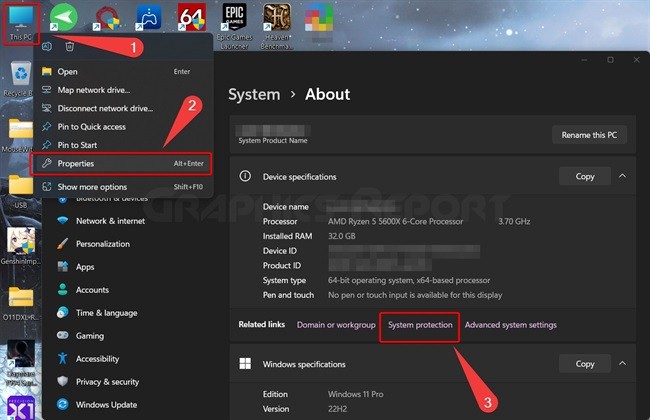Open the System protection link
Screen dimensions: 650x420
pyautogui.click(x=420, y=325)
